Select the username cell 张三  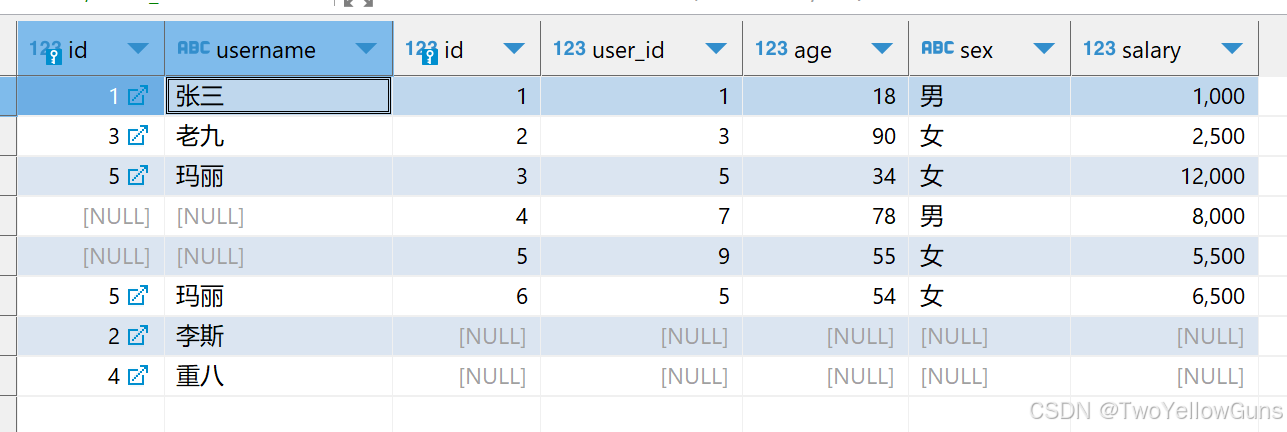tap(278, 96)
